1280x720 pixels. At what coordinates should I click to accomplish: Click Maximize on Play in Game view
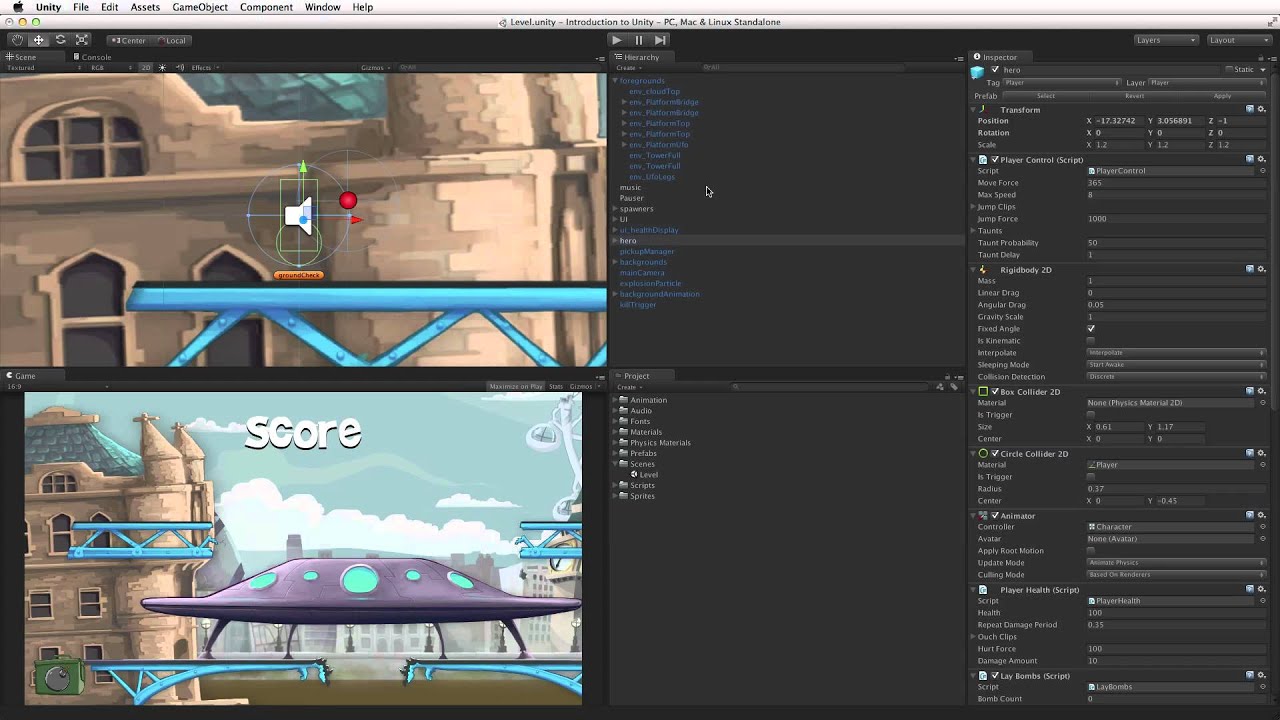pos(516,386)
